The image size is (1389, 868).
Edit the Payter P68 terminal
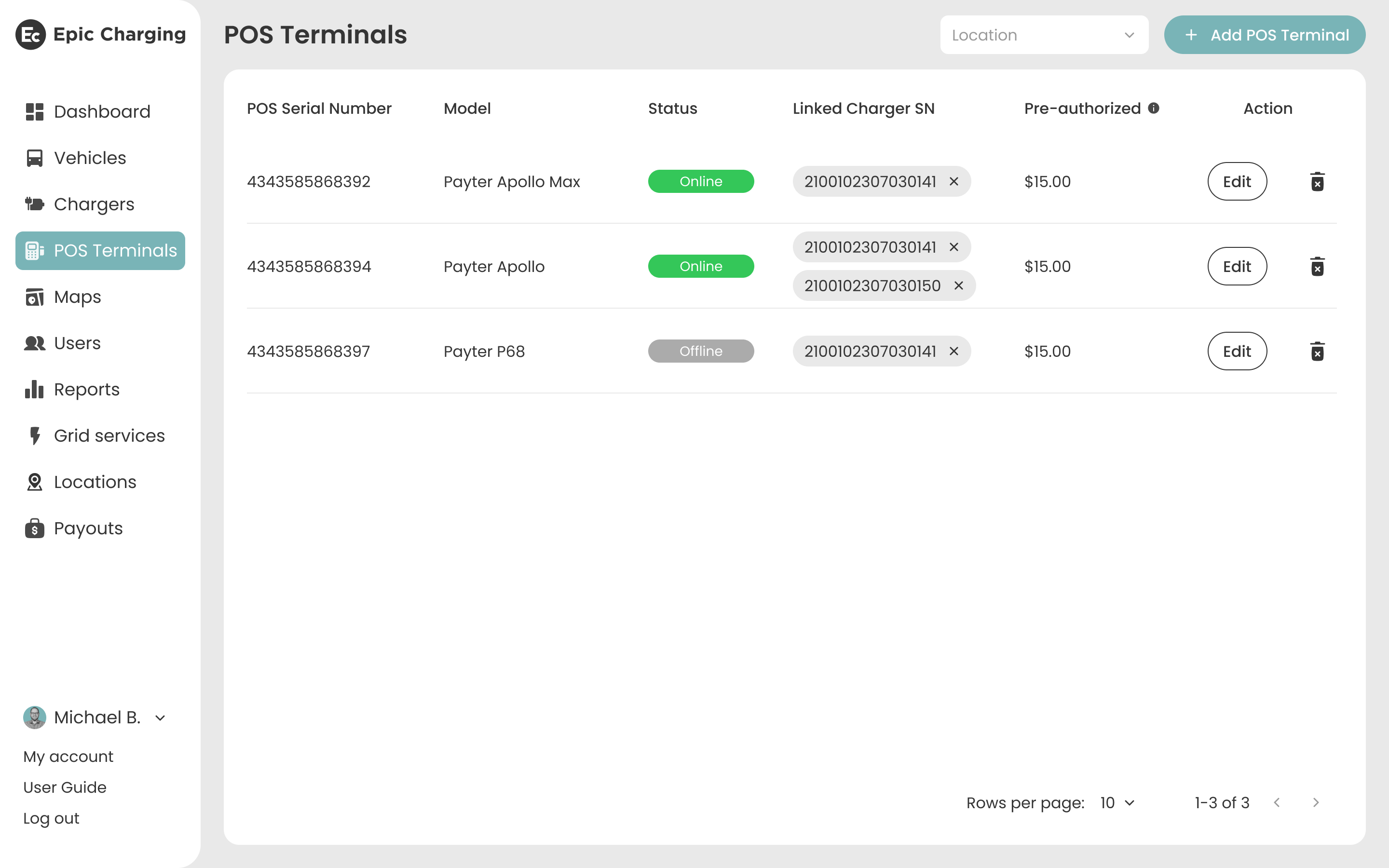[x=1237, y=352]
